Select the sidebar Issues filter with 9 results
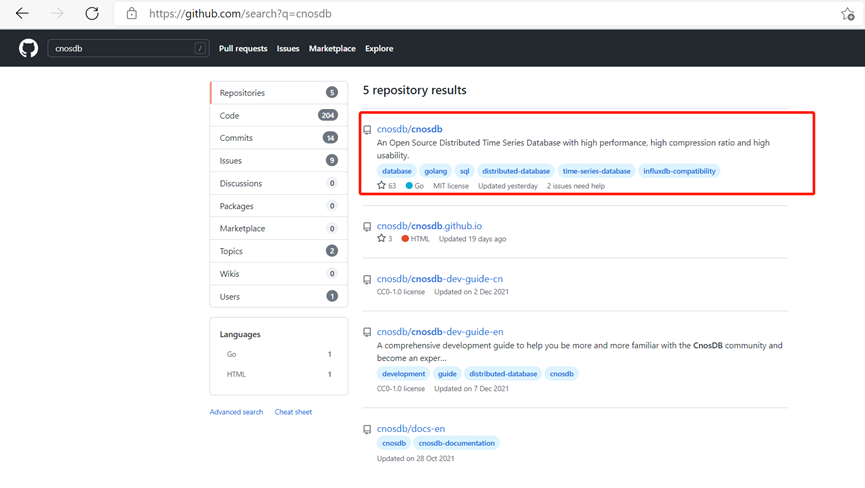Screen dimensions: 865x488 279,160
